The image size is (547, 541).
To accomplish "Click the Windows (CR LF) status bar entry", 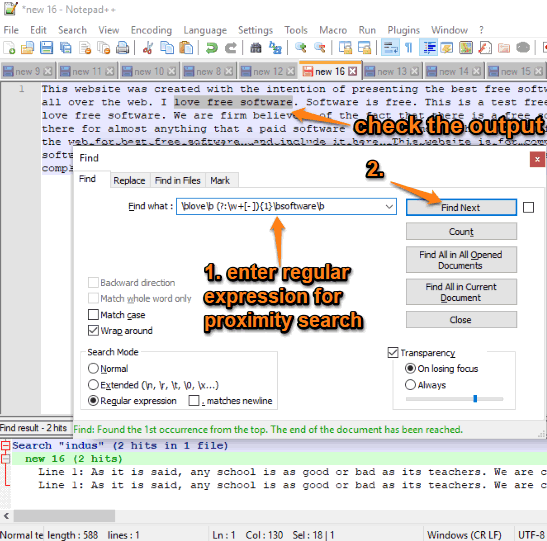I will click(x=464, y=535).
